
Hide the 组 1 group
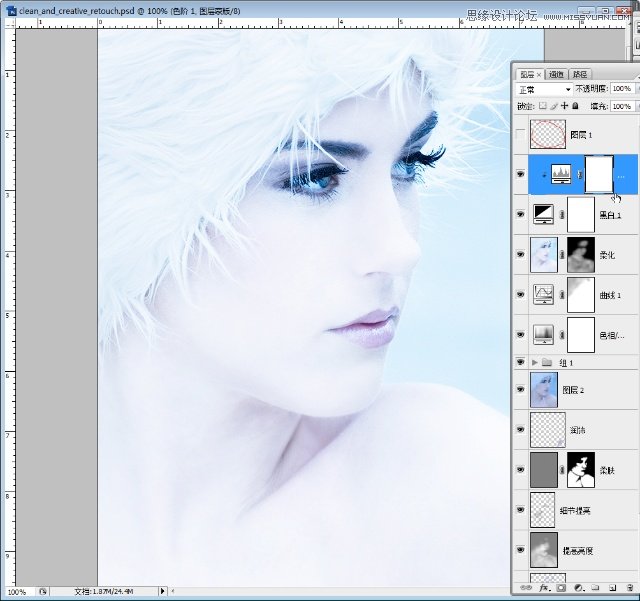point(520,362)
